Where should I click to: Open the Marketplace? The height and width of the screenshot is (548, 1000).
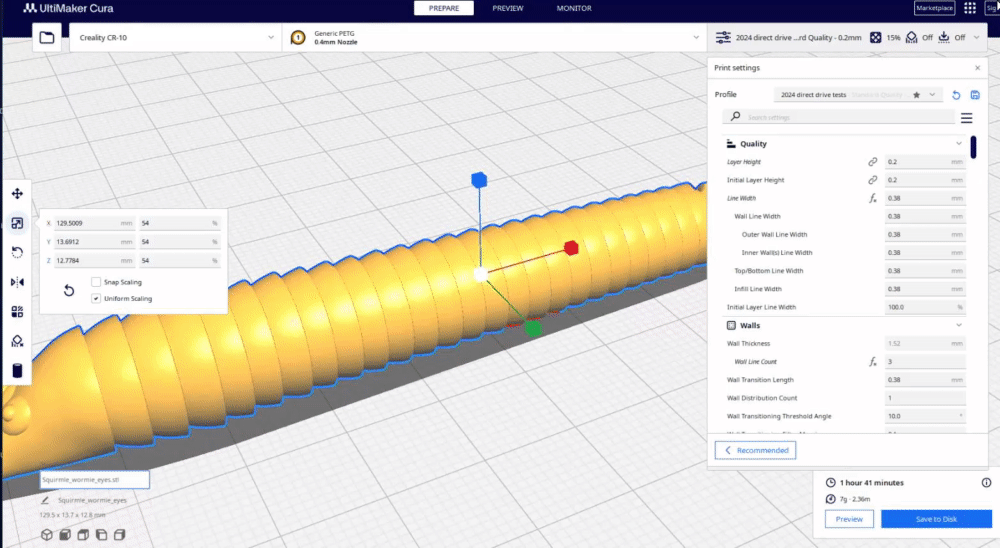click(x=934, y=8)
